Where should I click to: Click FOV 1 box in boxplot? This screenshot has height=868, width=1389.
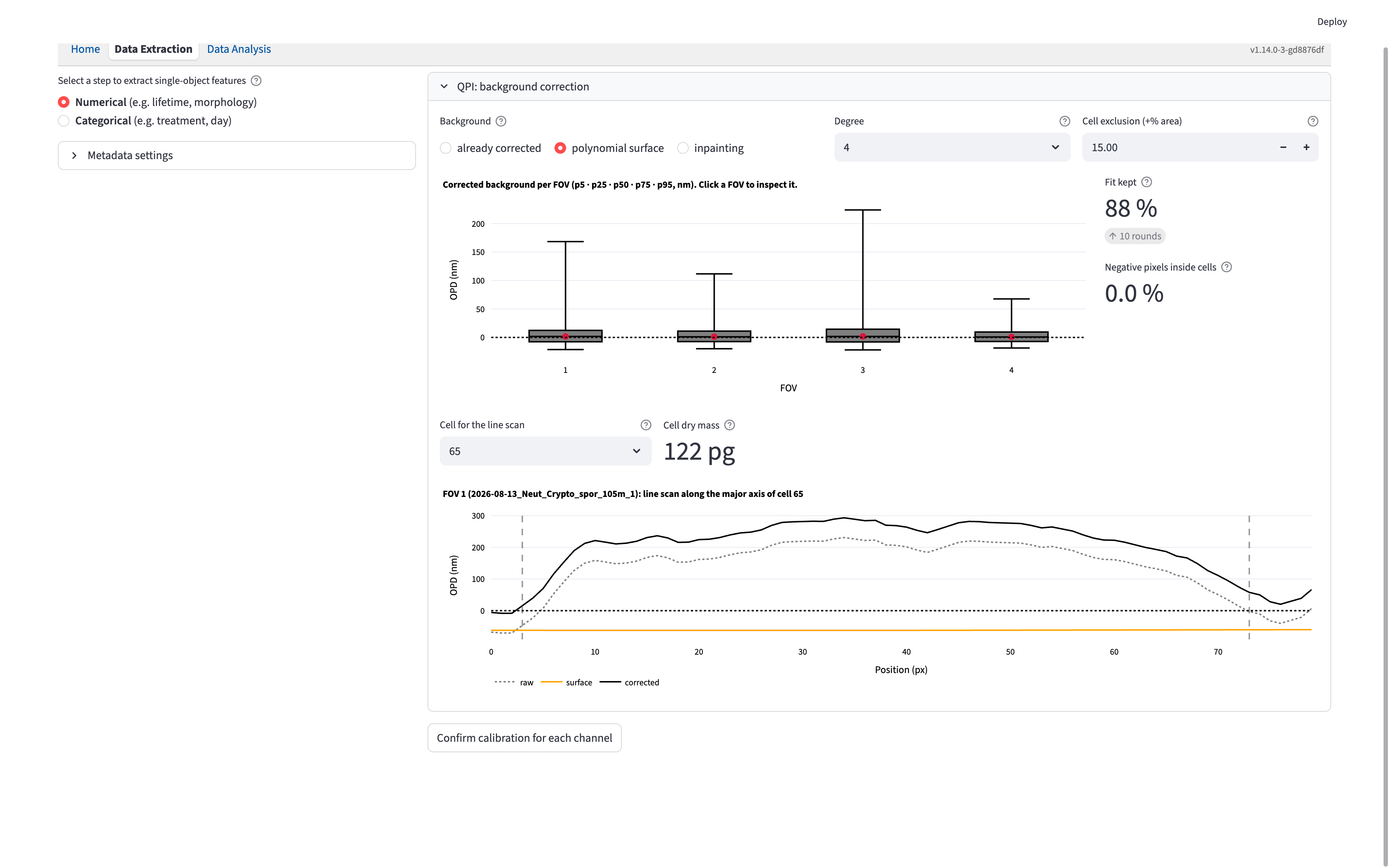pos(565,336)
